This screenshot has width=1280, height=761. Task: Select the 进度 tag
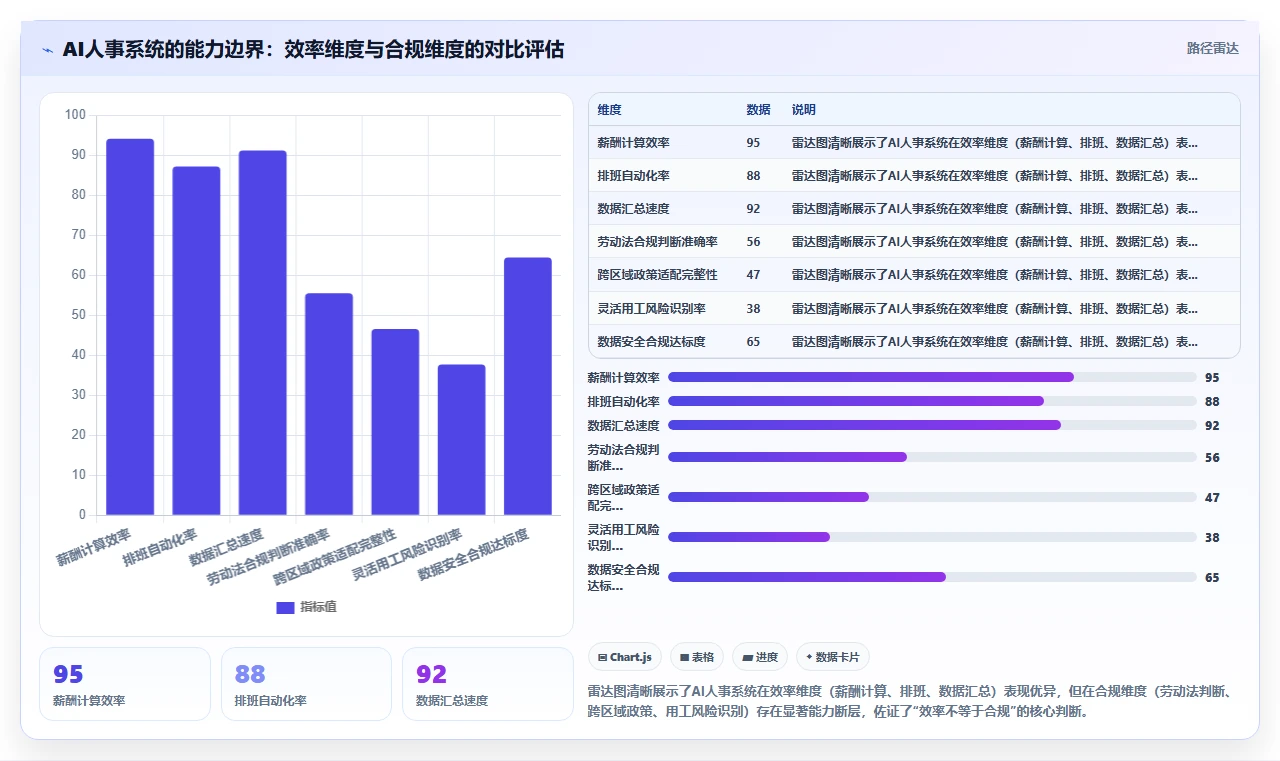point(760,657)
